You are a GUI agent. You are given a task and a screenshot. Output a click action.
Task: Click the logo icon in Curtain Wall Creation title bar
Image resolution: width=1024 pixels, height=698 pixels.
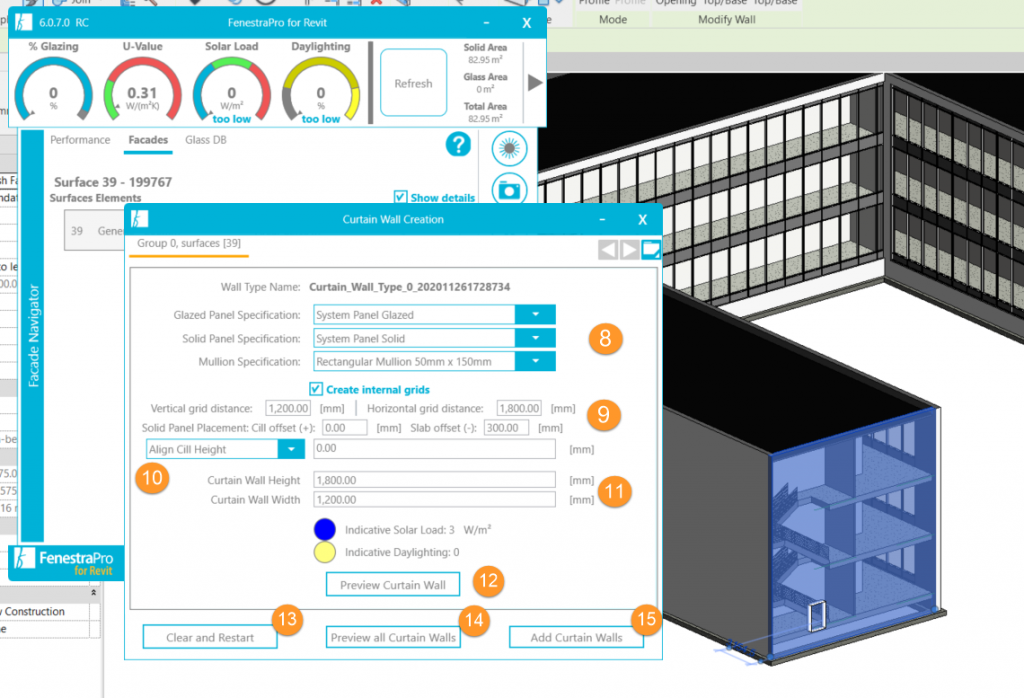pyautogui.click(x=139, y=219)
